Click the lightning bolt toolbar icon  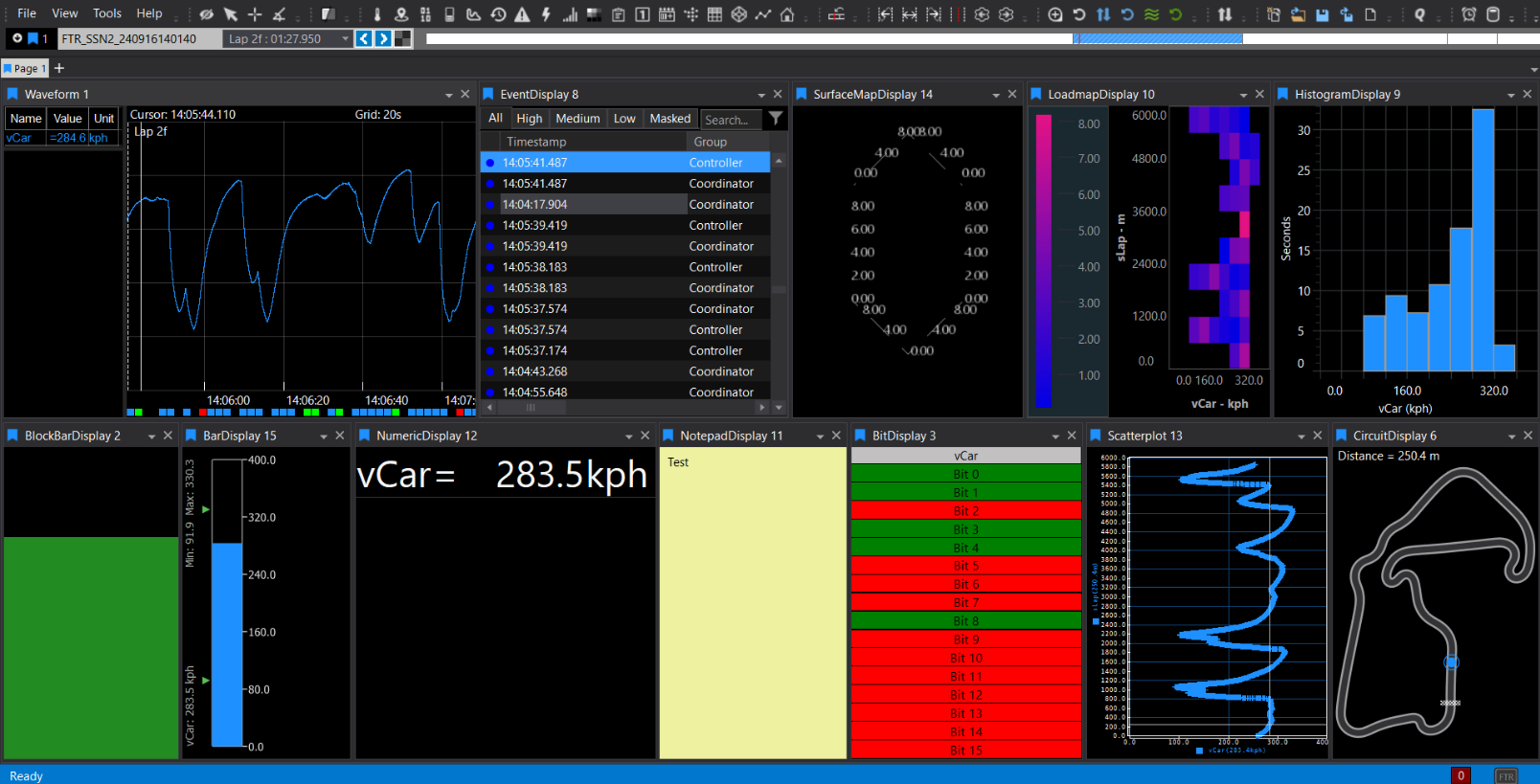click(546, 14)
